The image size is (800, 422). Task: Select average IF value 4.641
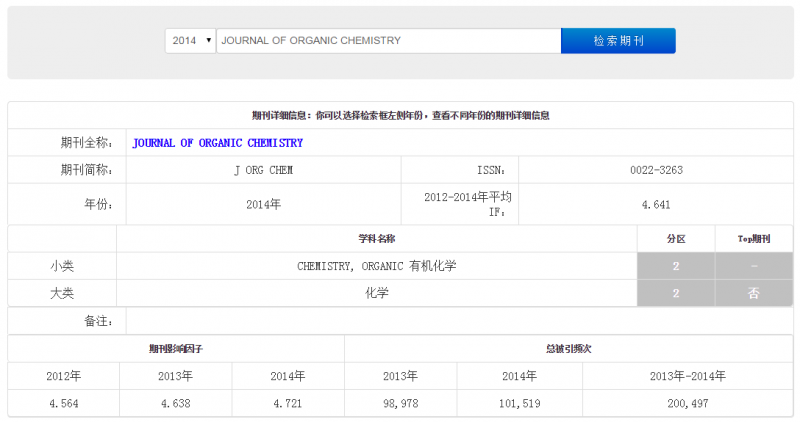(656, 205)
